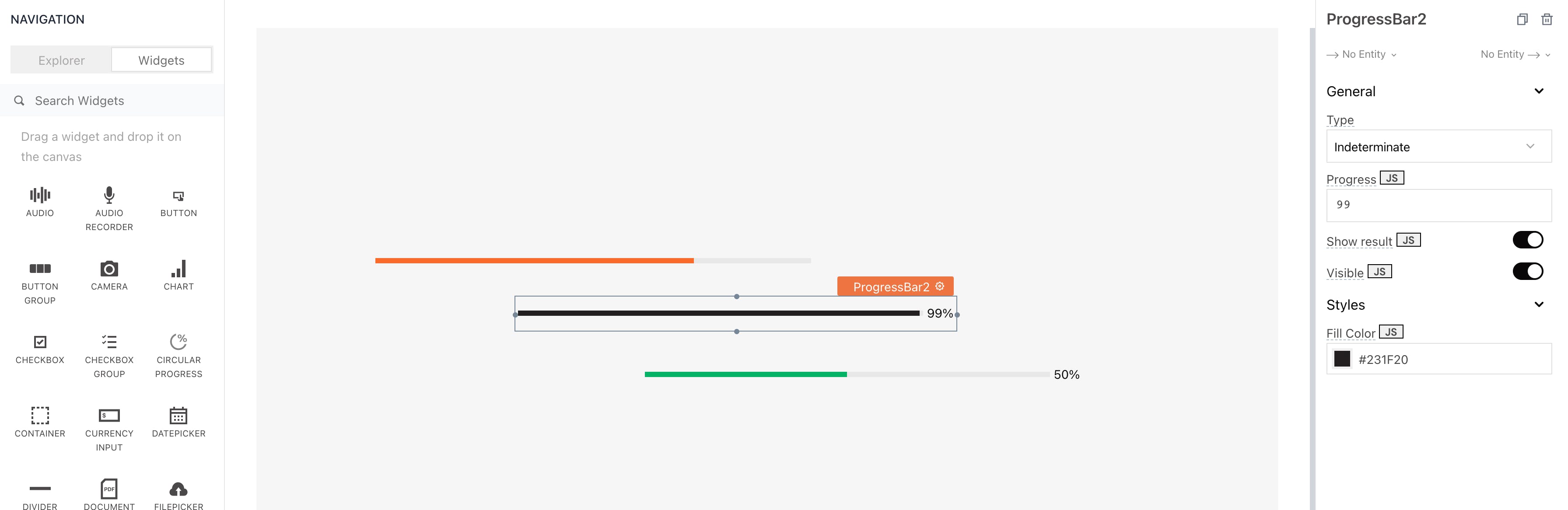Toggle the JS button next to Progress
This screenshot has height=510, width=1568.
[1392, 178]
